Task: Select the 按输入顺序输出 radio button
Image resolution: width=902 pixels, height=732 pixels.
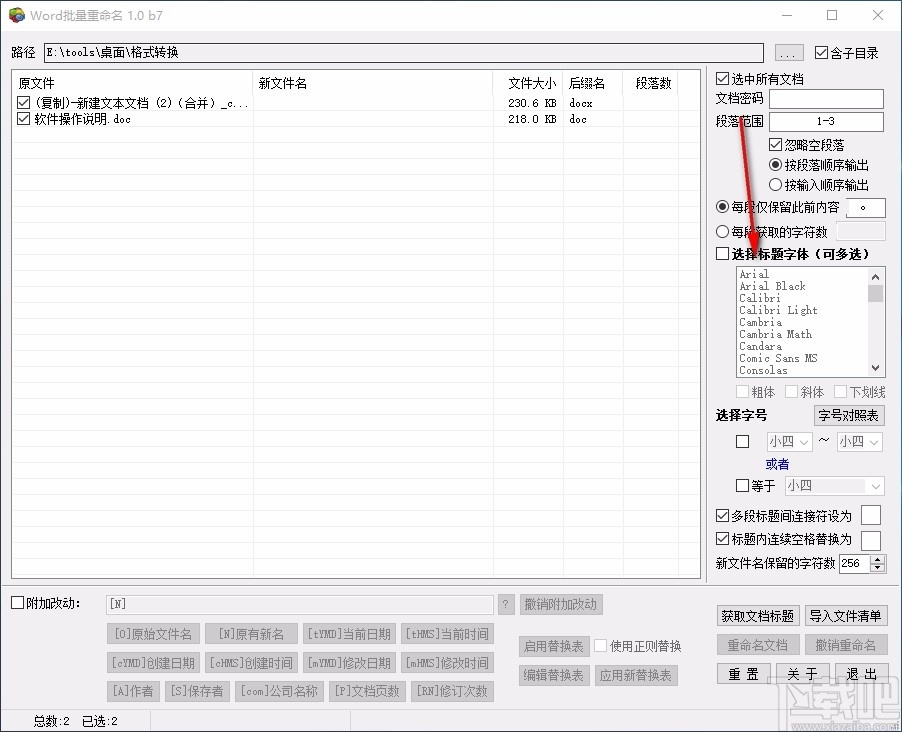Action: click(x=775, y=184)
